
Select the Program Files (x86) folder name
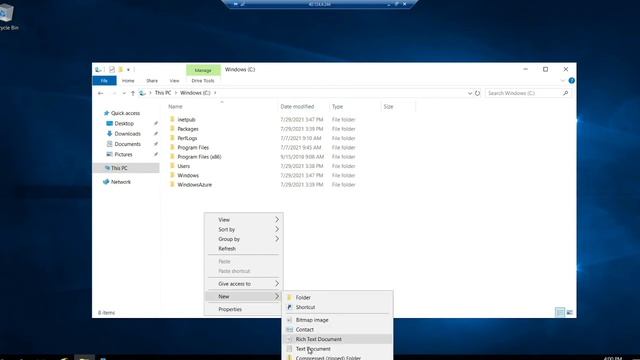[x=199, y=157]
